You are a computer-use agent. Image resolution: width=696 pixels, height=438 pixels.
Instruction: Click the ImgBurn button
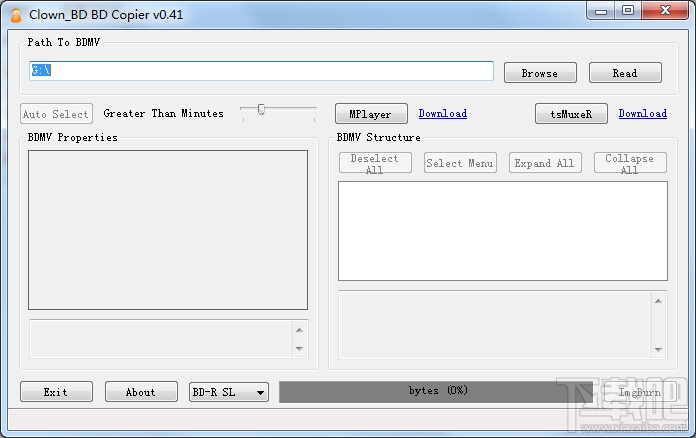coord(640,392)
